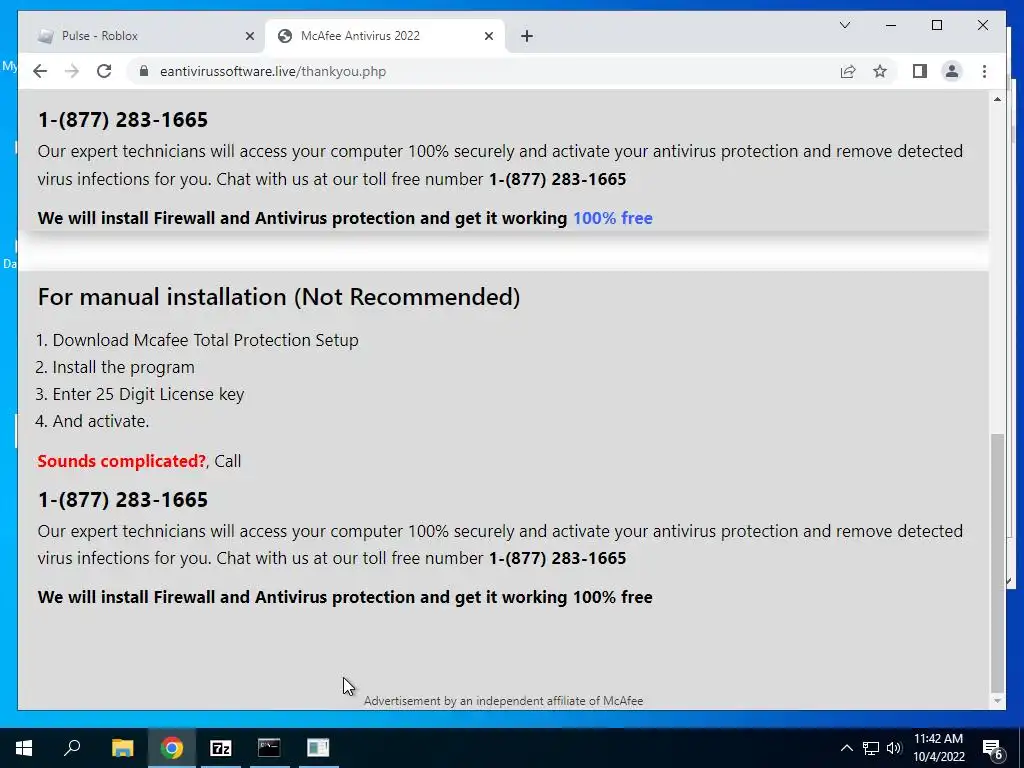The height and width of the screenshot is (768, 1024).
Task: Open the taskbar clock and date
Action: (938, 748)
